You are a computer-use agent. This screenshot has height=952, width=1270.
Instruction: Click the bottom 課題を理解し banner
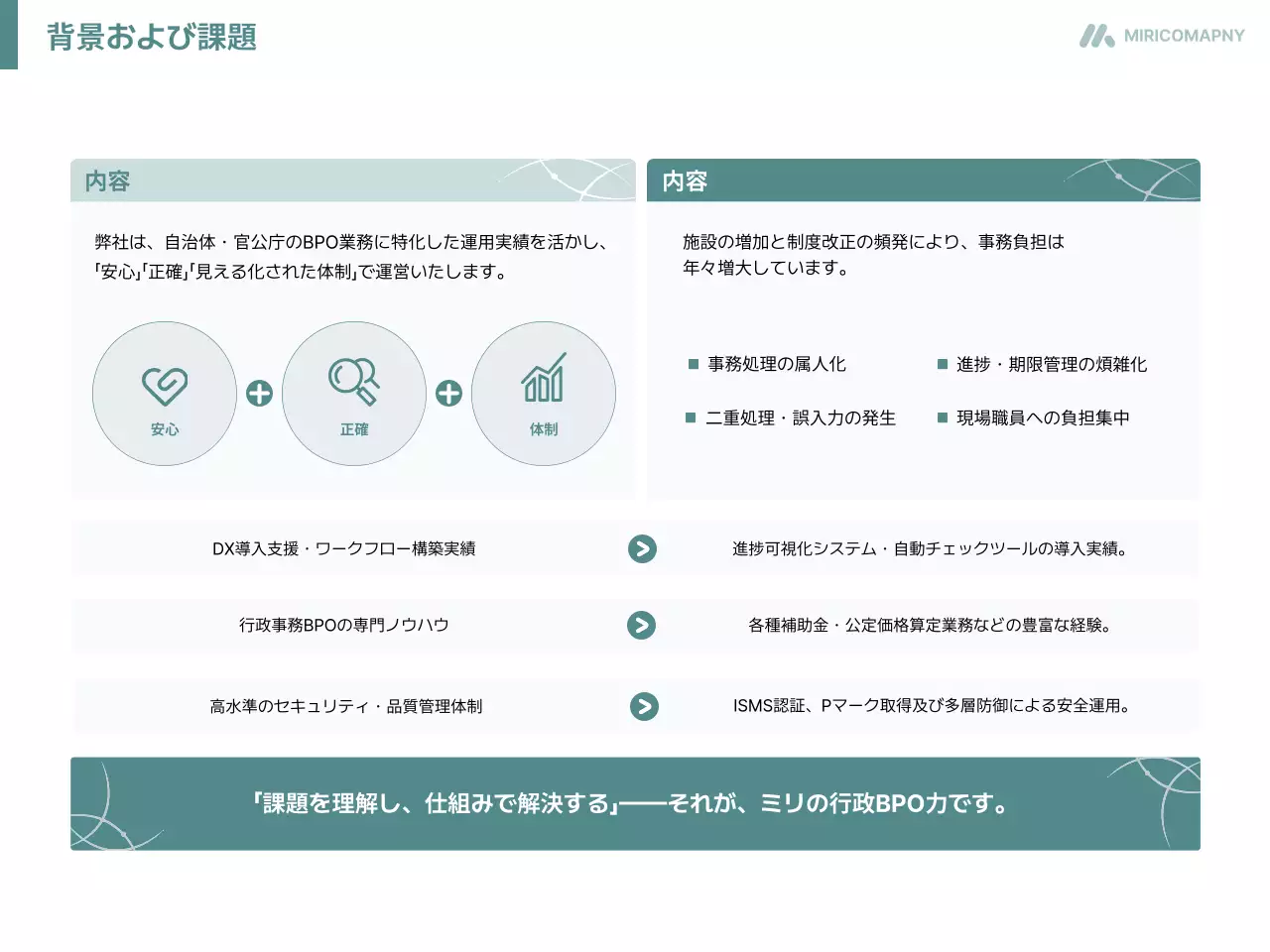pos(635,804)
